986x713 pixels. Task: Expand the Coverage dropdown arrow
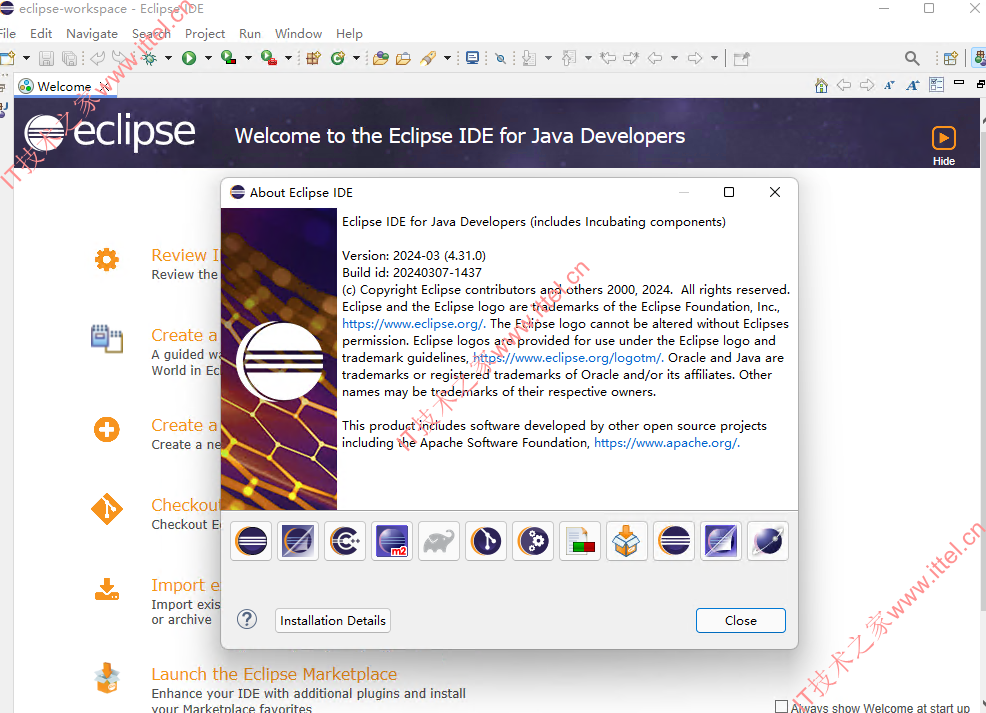[x=248, y=58]
